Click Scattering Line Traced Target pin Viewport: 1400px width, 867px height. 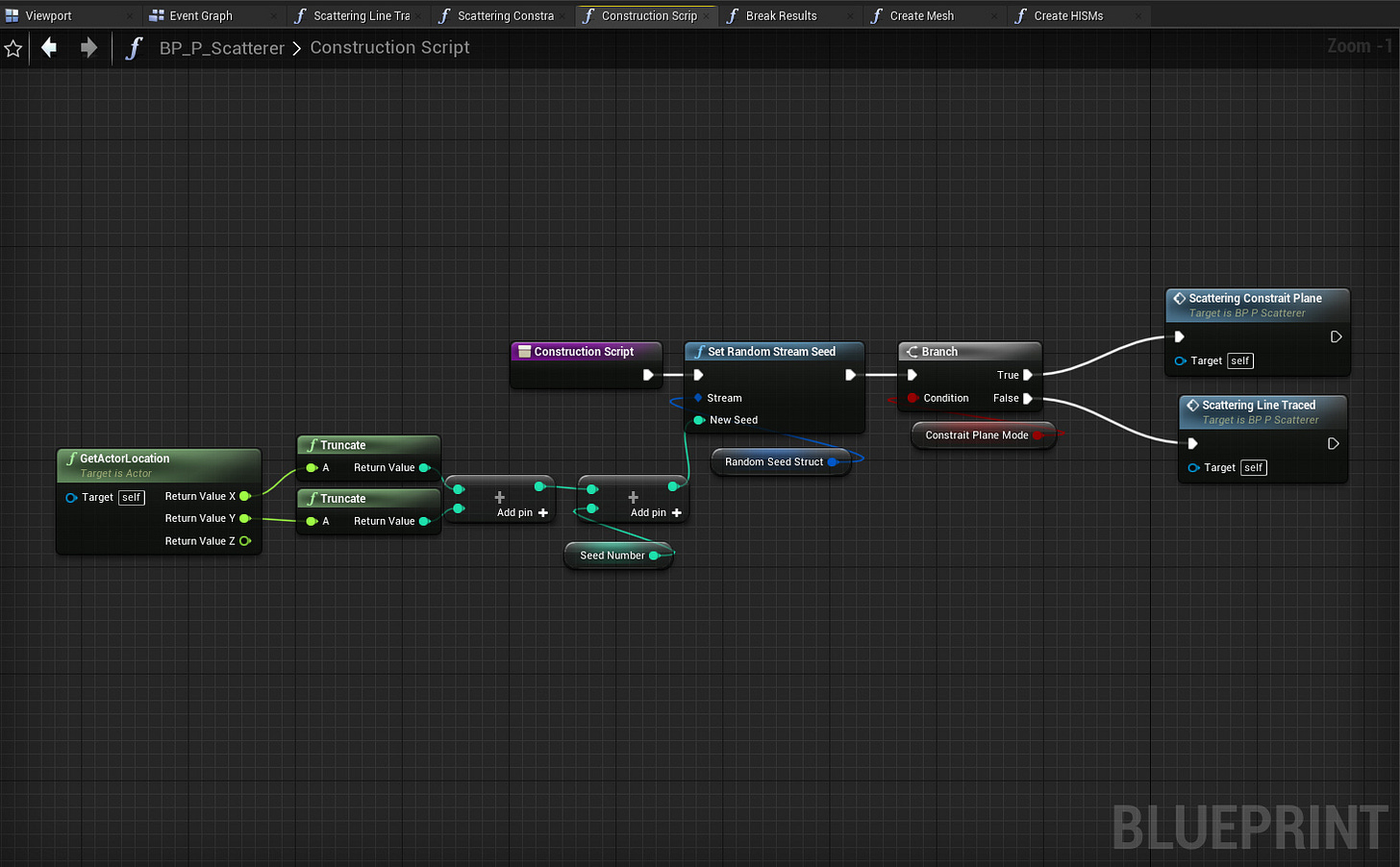tap(1193, 468)
